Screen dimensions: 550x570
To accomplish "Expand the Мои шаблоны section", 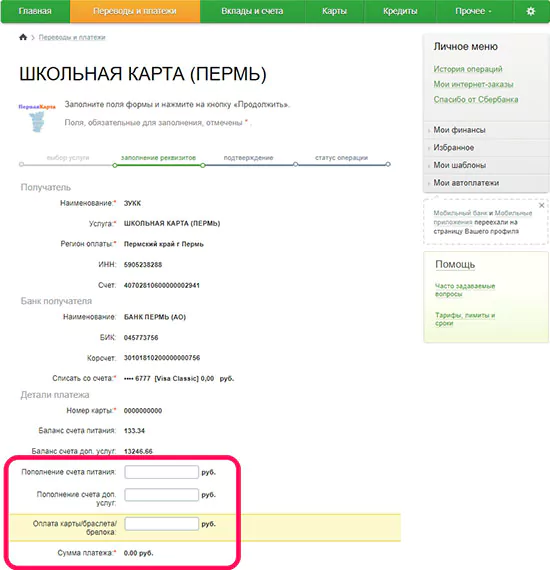I will [x=486, y=165].
